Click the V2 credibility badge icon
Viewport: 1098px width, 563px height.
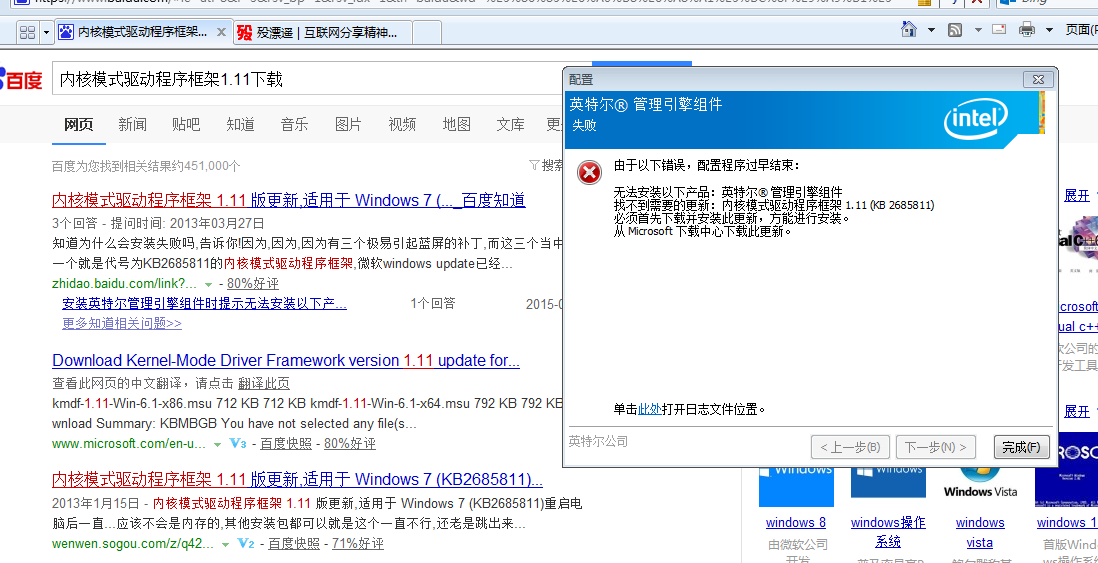tap(246, 544)
